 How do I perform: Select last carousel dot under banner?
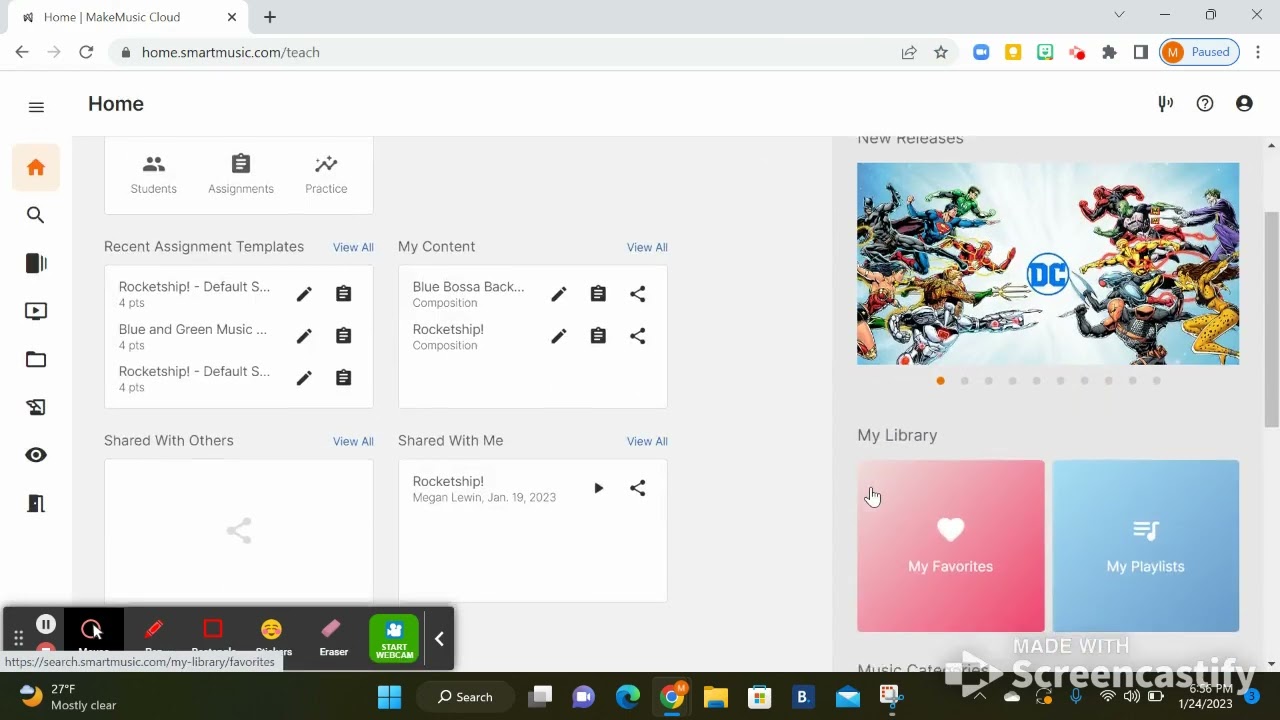point(1156,381)
